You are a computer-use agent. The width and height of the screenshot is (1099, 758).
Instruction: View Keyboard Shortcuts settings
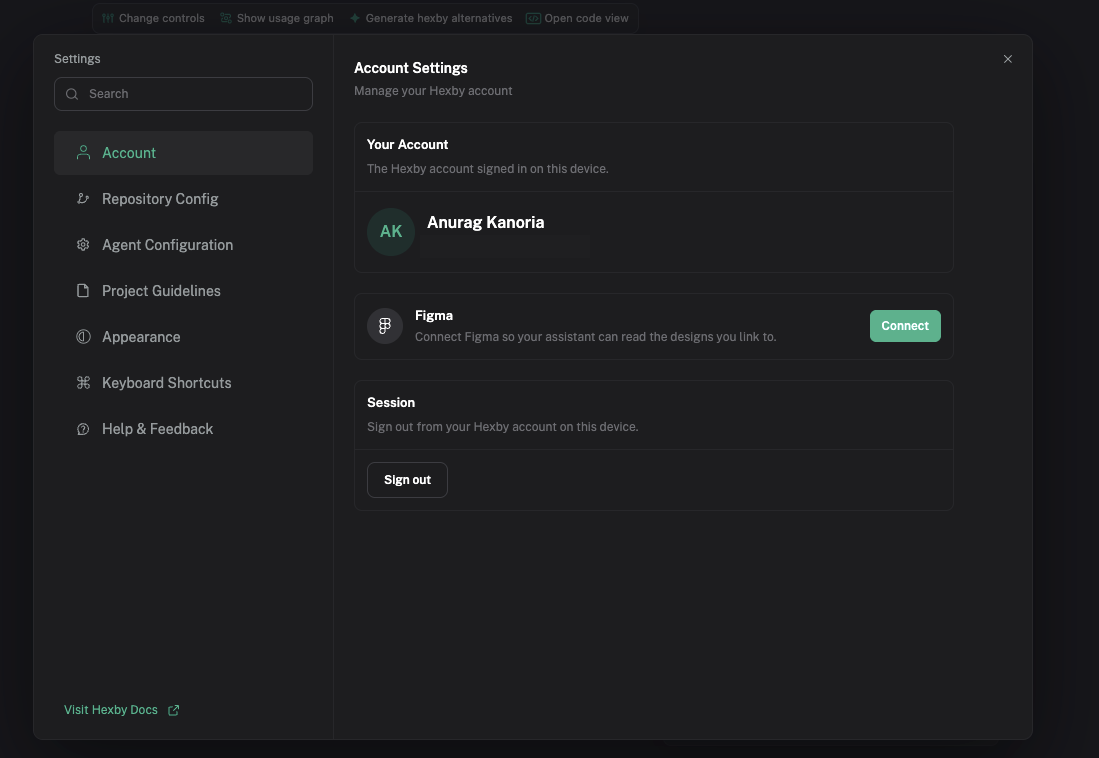coord(184,383)
